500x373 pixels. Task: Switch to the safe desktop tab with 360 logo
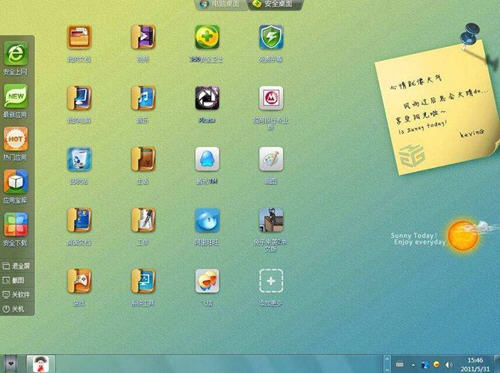(275, 4)
